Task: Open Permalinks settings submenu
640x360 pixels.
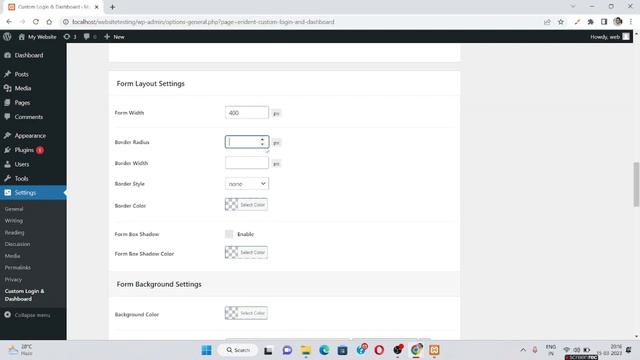Action: click(18, 268)
